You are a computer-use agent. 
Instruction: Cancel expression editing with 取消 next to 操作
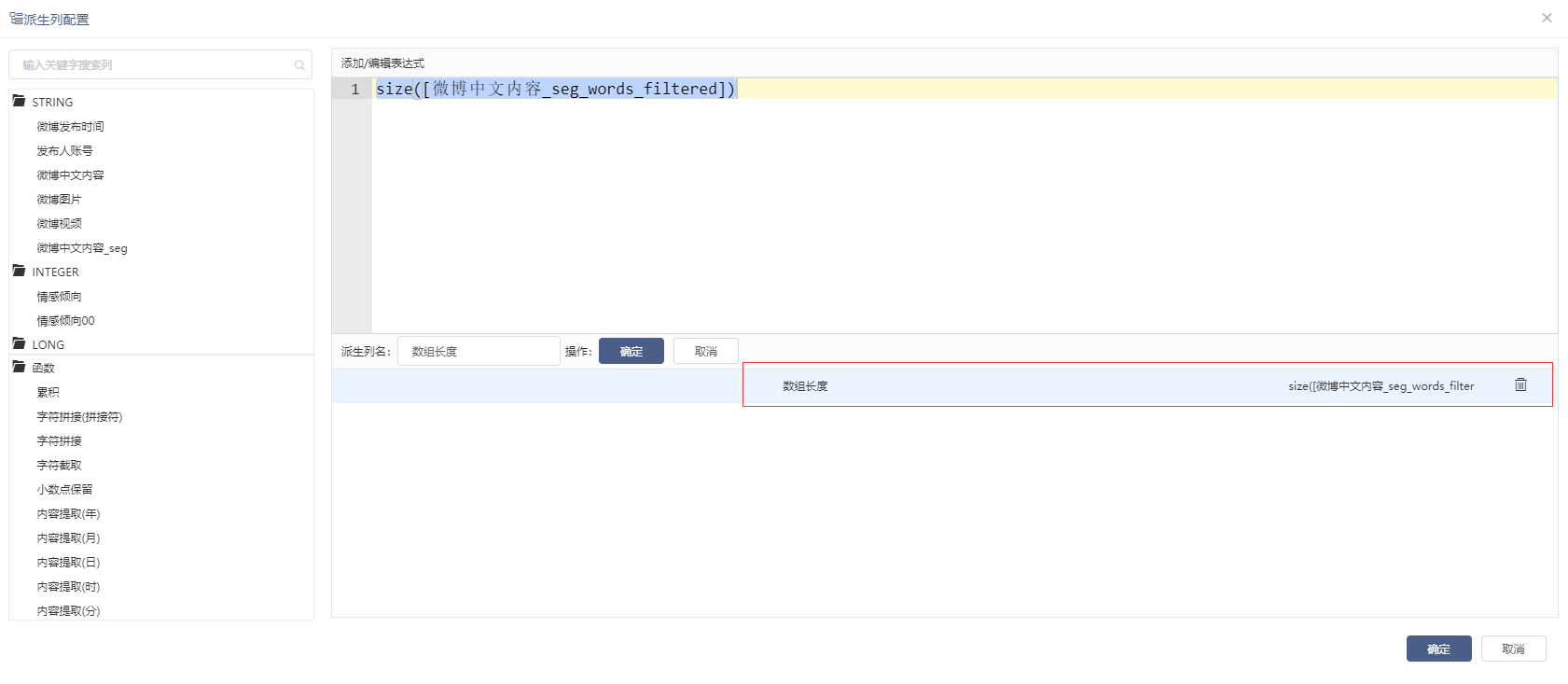click(x=706, y=351)
